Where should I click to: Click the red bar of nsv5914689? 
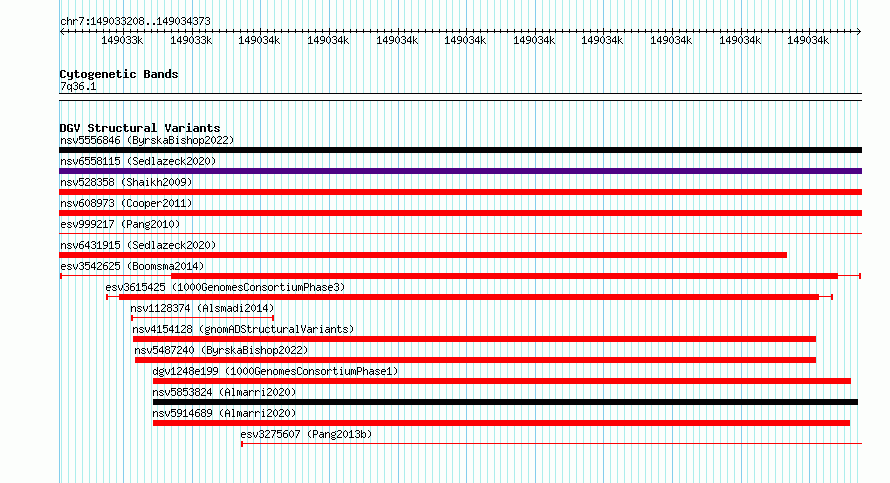click(501, 423)
